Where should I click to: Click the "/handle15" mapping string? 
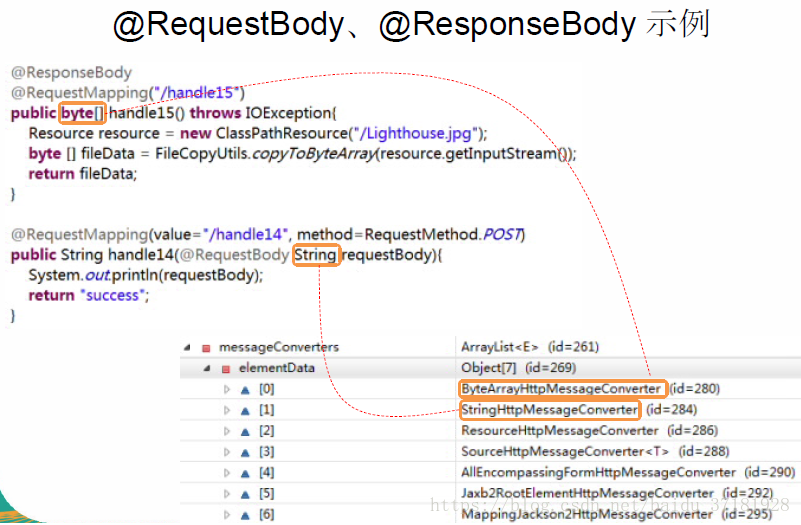[197, 92]
